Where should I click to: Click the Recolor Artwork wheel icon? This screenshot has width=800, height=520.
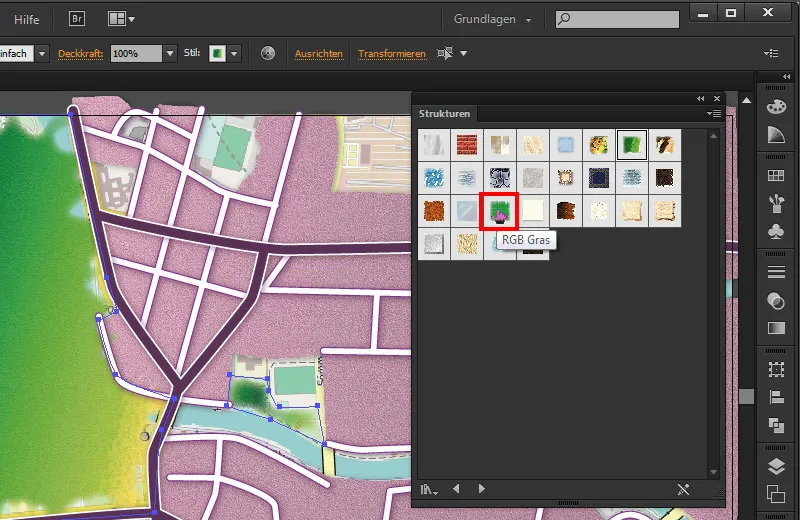268,53
